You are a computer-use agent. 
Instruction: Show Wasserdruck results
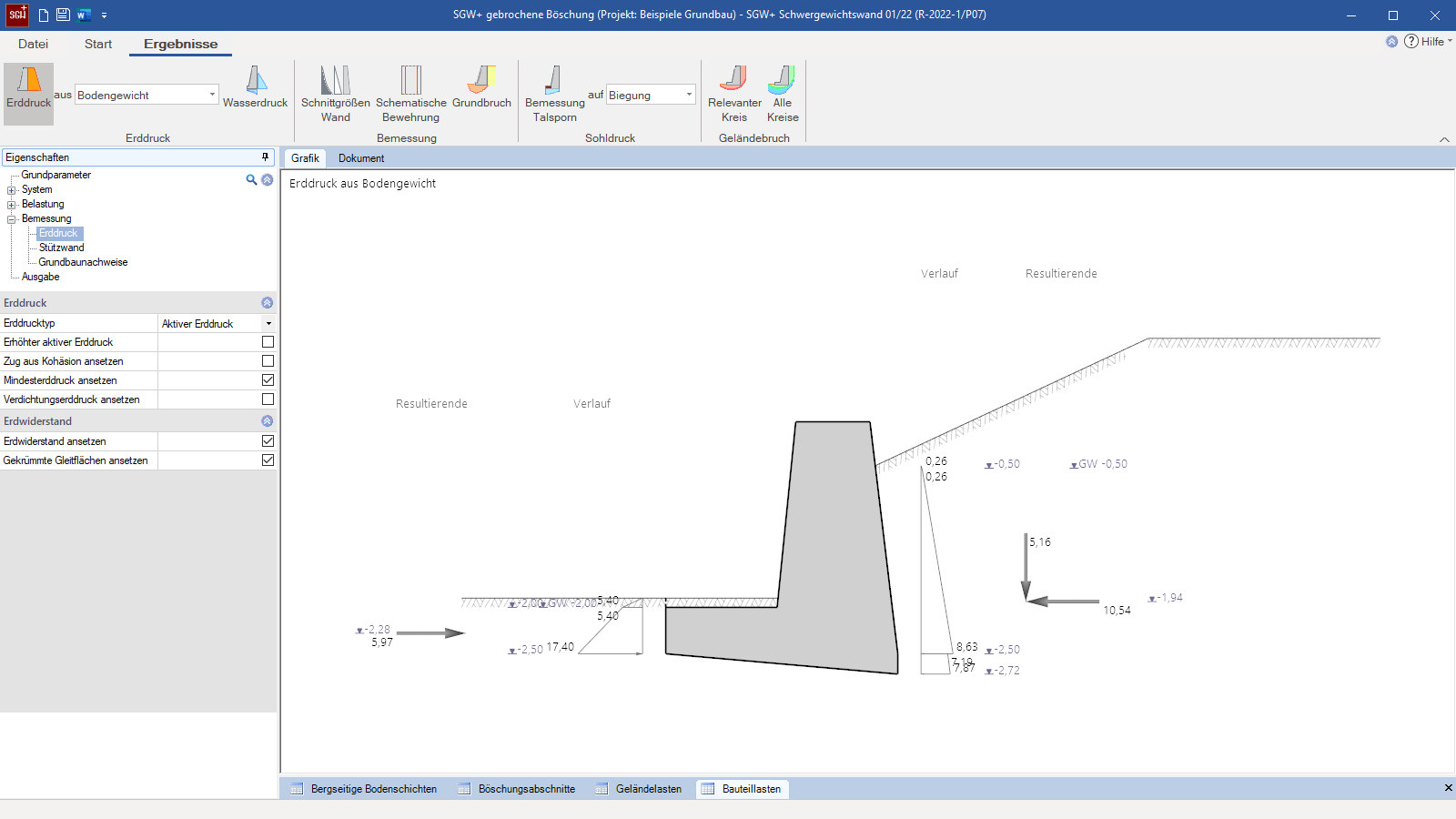255,87
